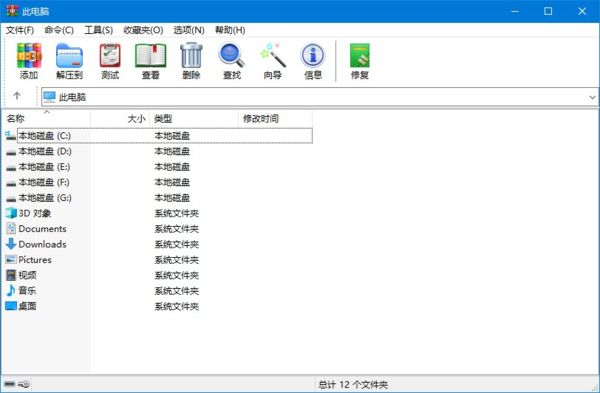Image resolution: width=600 pixels, height=393 pixels.
Task: Click the Find (查找) magnifier icon
Action: [232, 56]
